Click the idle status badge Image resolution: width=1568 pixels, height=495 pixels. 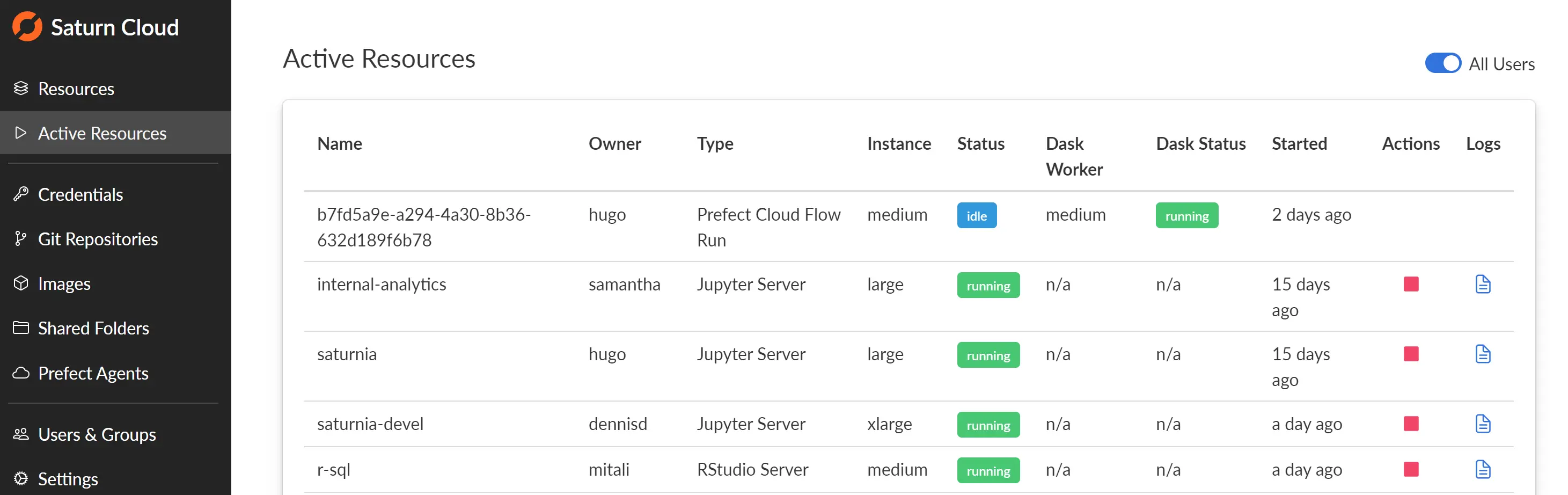click(976, 216)
